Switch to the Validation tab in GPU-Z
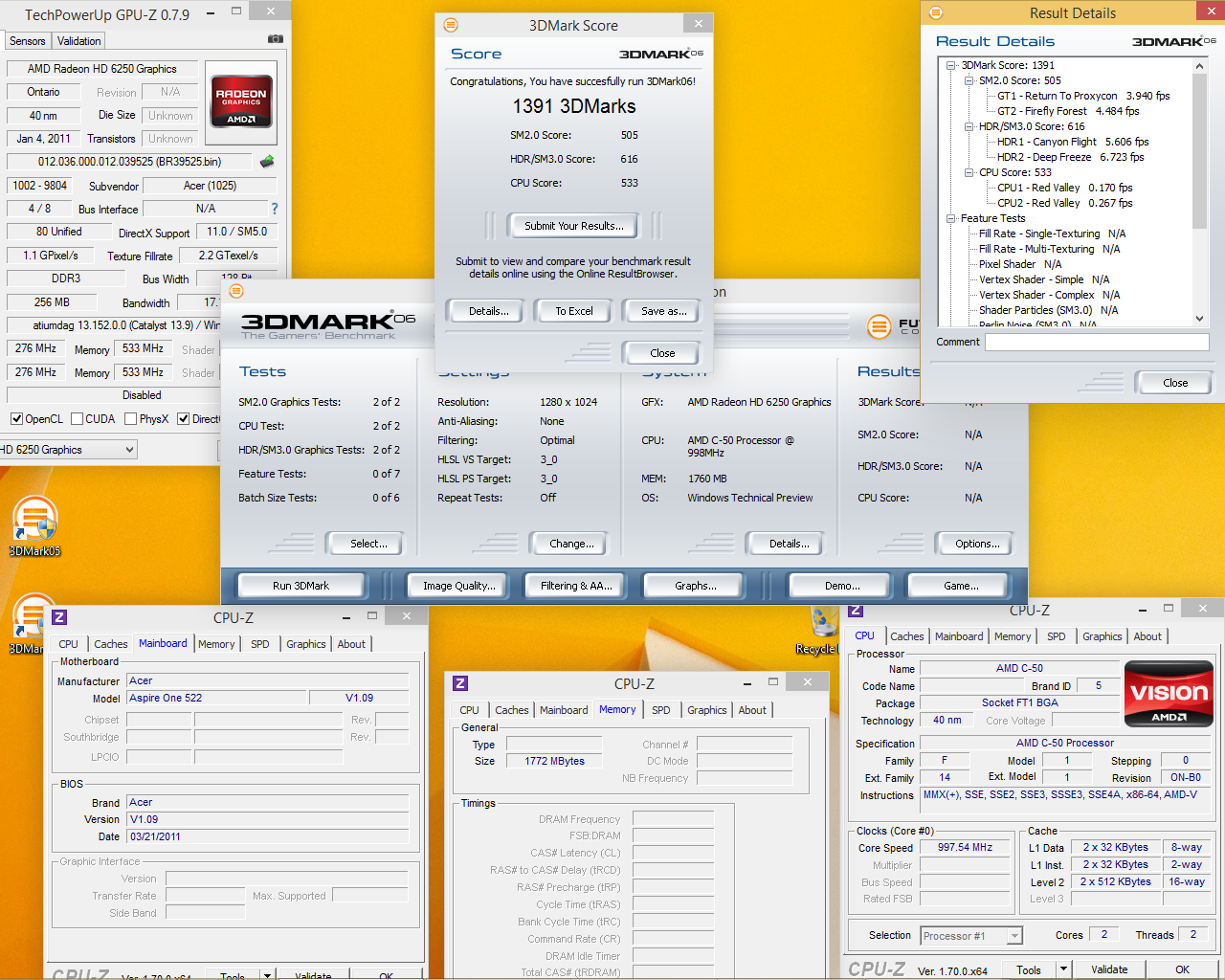 click(78, 41)
